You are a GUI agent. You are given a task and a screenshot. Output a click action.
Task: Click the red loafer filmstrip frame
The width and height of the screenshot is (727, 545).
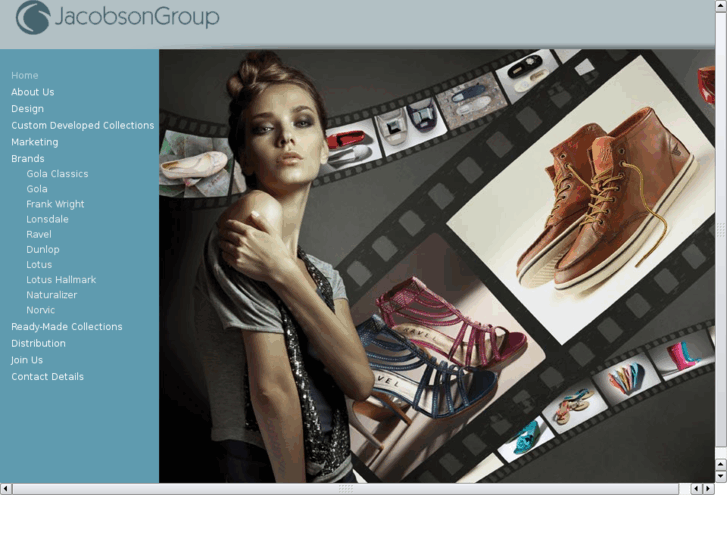351,146
